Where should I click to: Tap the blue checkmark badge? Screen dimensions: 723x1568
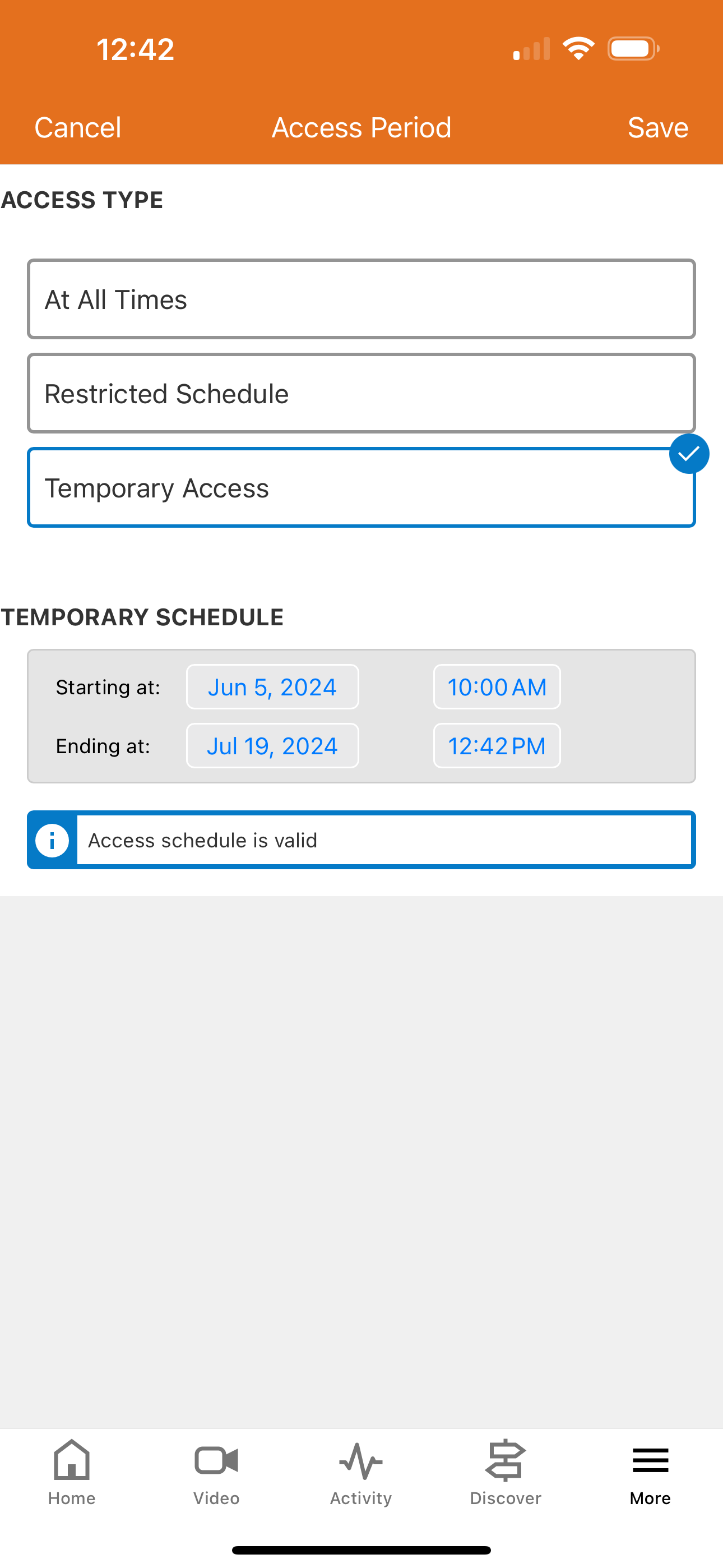point(689,454)
